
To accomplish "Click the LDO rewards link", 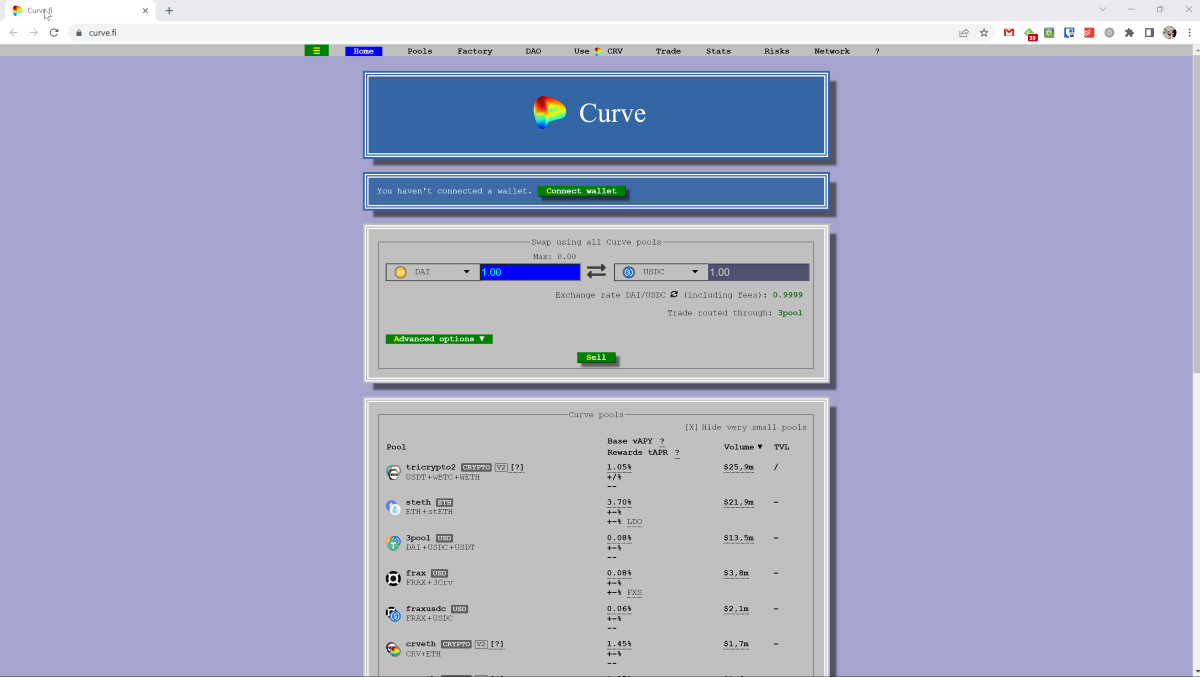I will (635, 522).
